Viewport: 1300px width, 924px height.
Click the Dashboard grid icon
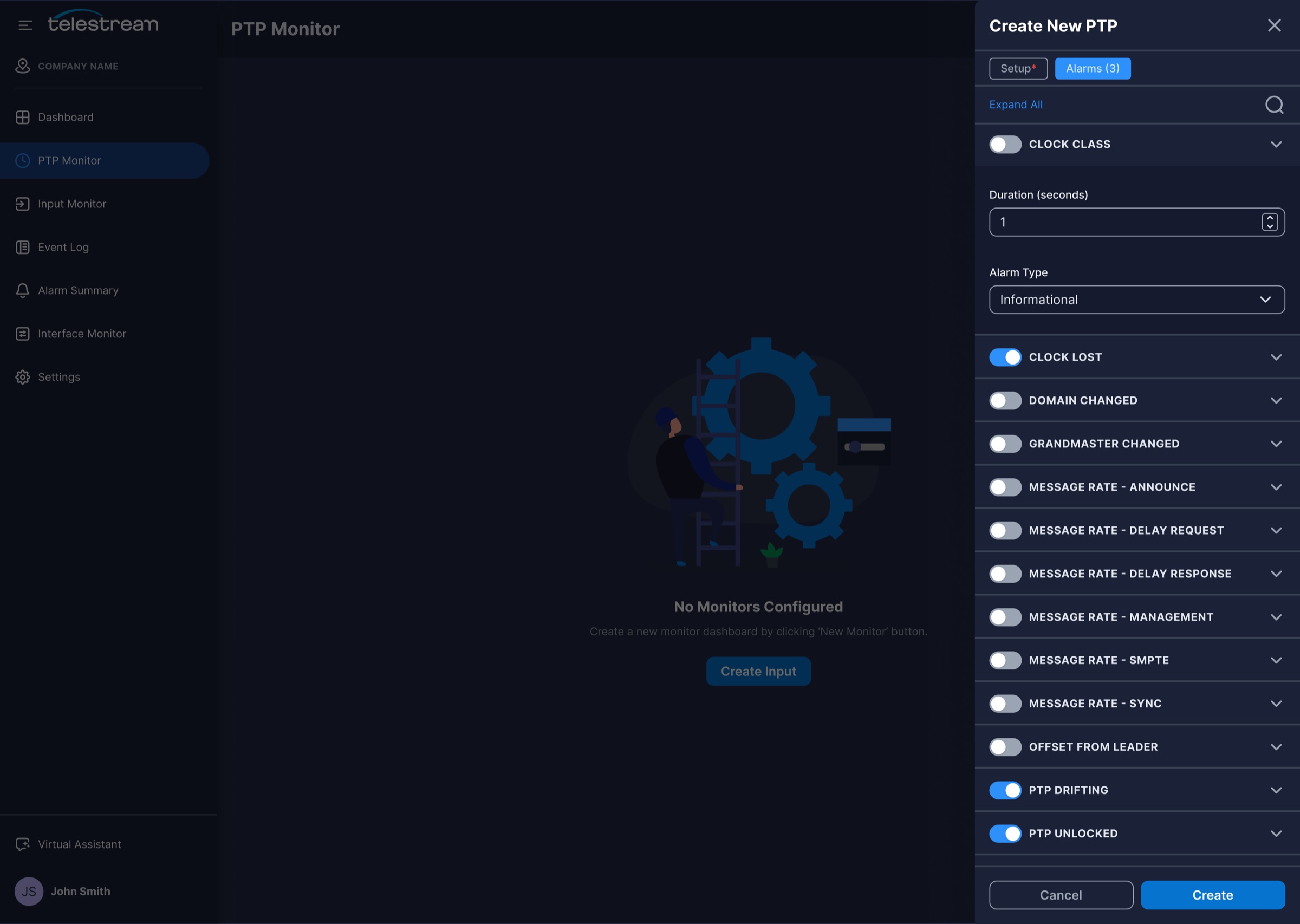(23, 117)
